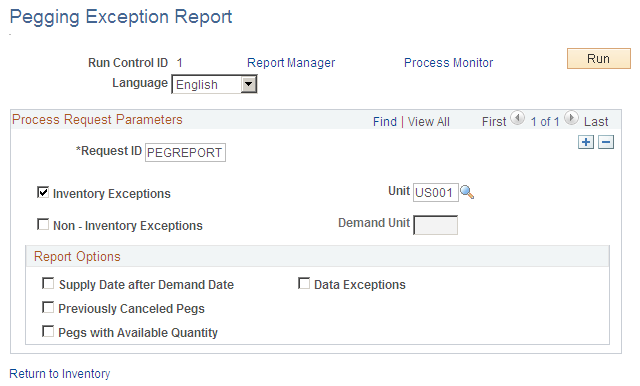Open the Process Monitor link
Viewport: 640px width, 386px height.
[449, 63]
